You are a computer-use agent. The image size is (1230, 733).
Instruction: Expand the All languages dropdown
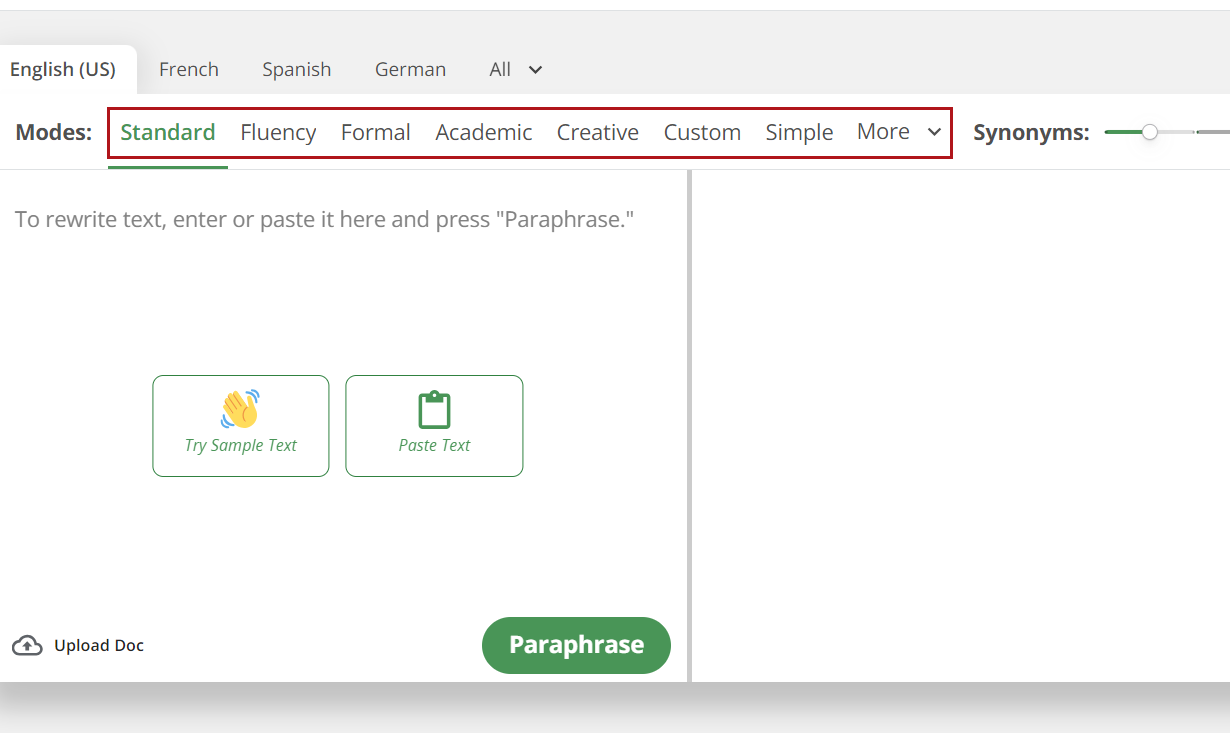[515, 70]
